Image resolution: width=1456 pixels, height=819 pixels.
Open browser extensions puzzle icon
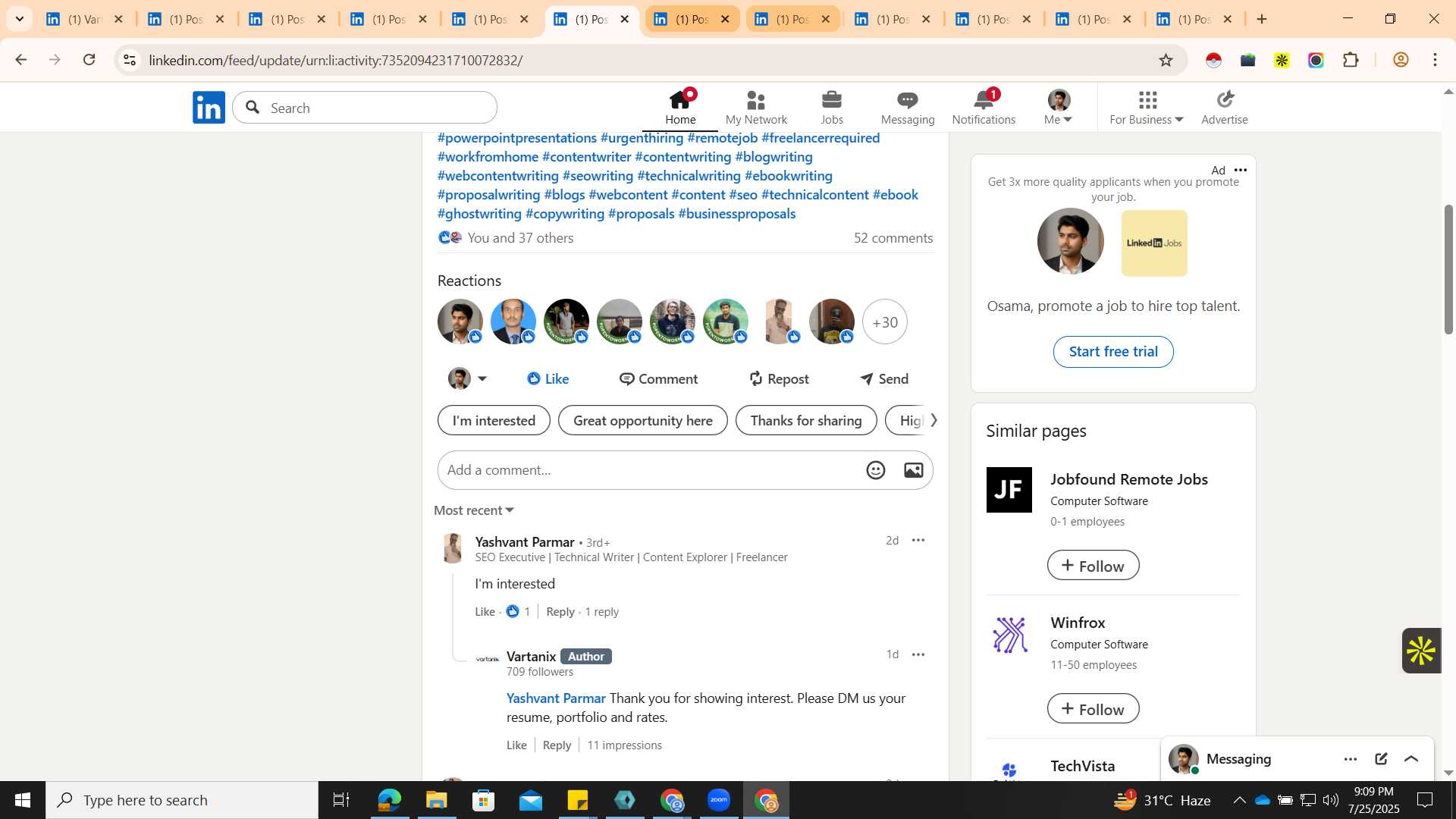pos(1351,60)
